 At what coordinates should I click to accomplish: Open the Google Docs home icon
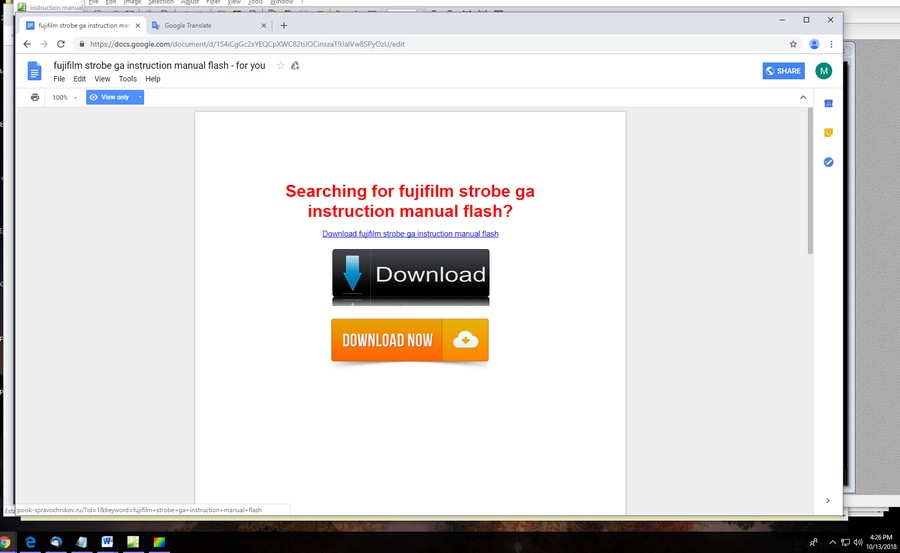point(34,71)
